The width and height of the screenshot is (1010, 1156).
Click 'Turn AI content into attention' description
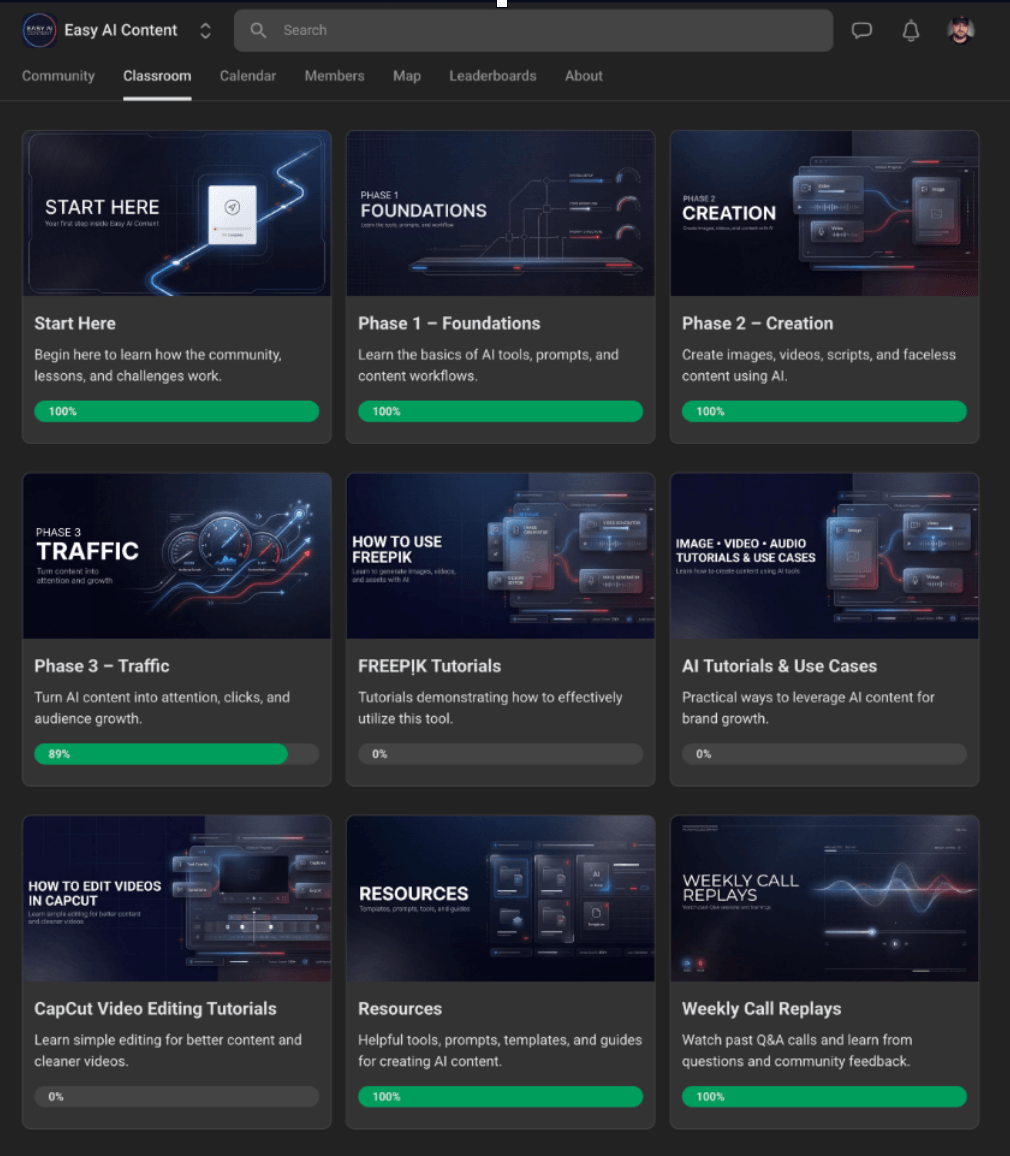point(162,708)
